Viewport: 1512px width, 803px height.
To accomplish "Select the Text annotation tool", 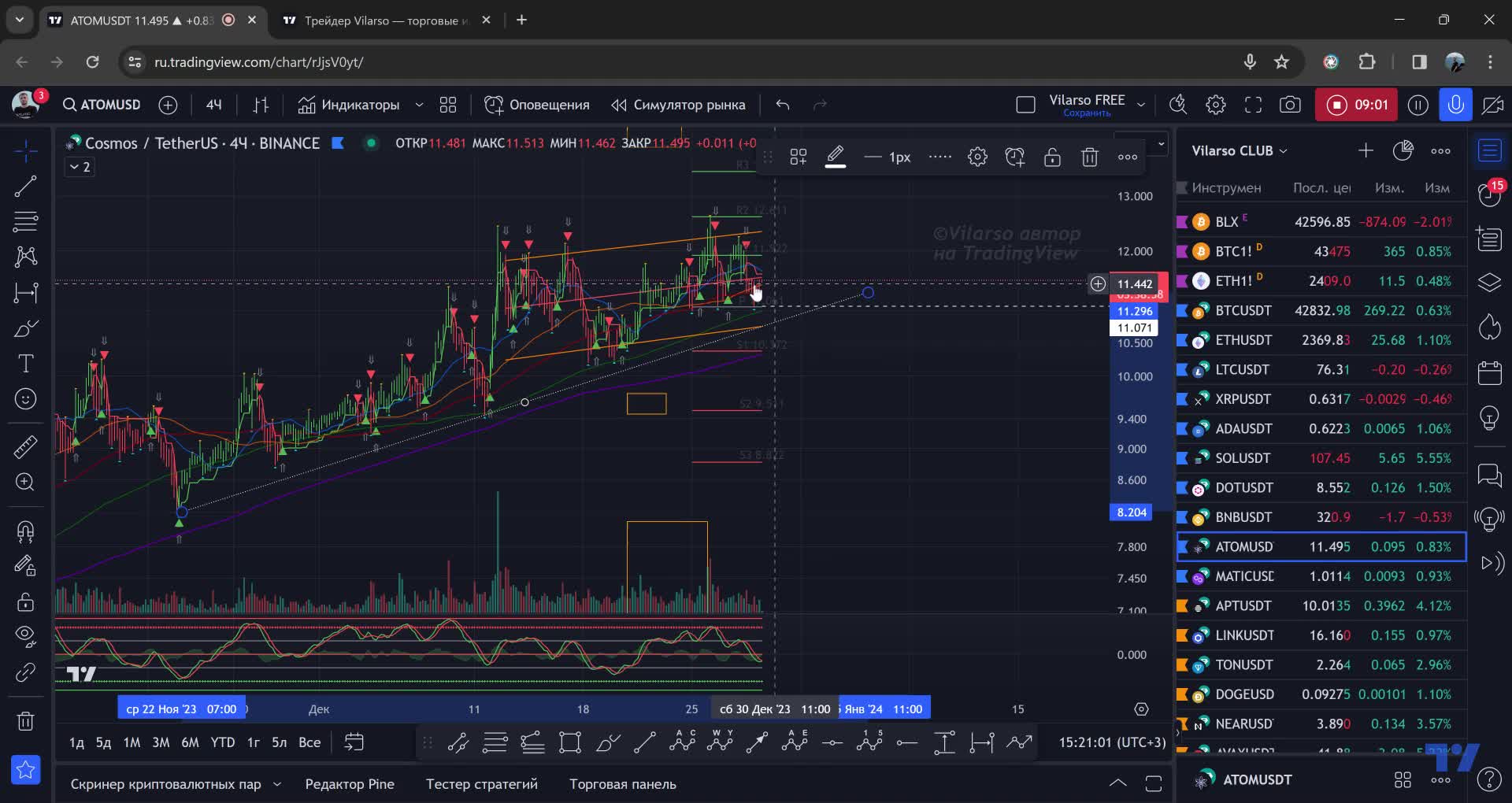I will (25, 364).
